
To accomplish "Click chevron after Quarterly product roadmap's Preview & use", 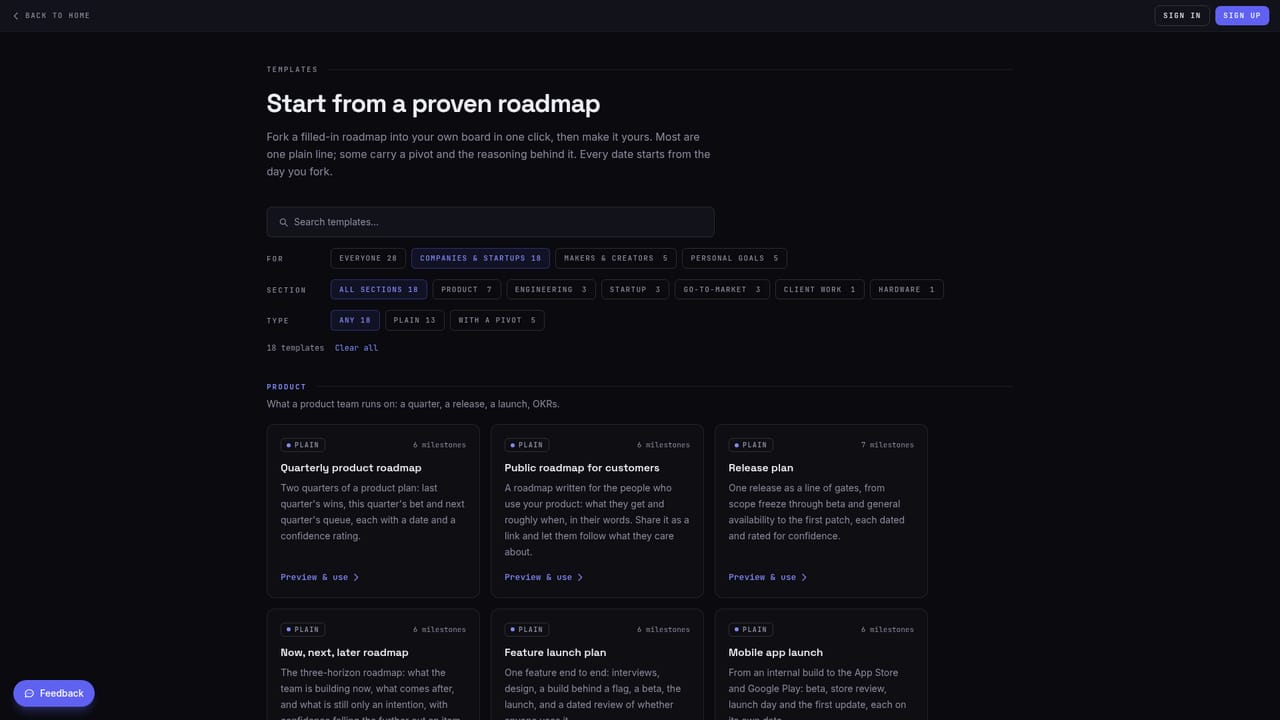I will [356, 577].
